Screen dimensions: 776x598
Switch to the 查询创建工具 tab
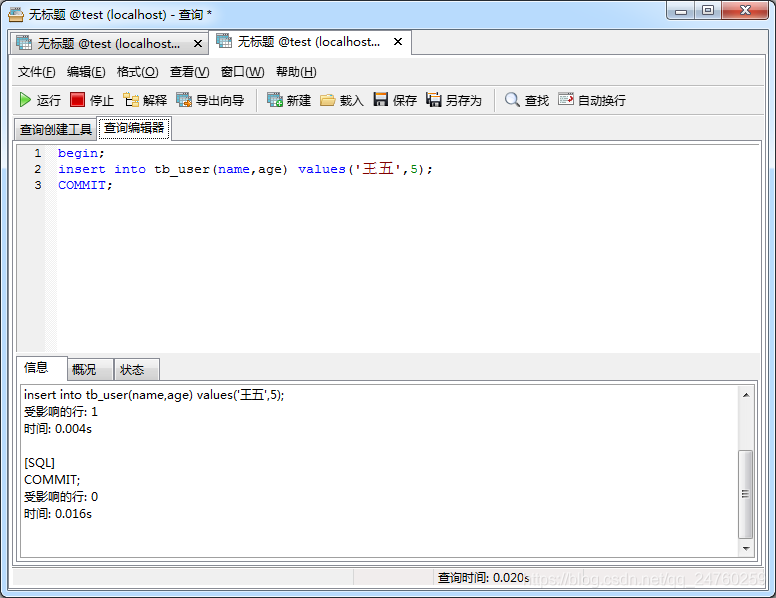click(55, 129)
